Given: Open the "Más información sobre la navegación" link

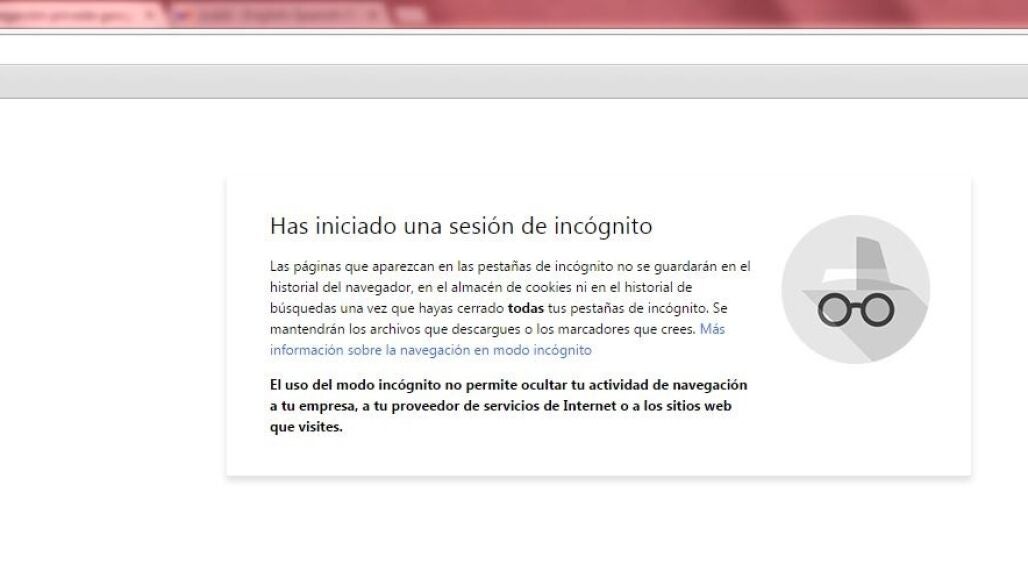Looking at the screenshot, I should click(430, 350).
